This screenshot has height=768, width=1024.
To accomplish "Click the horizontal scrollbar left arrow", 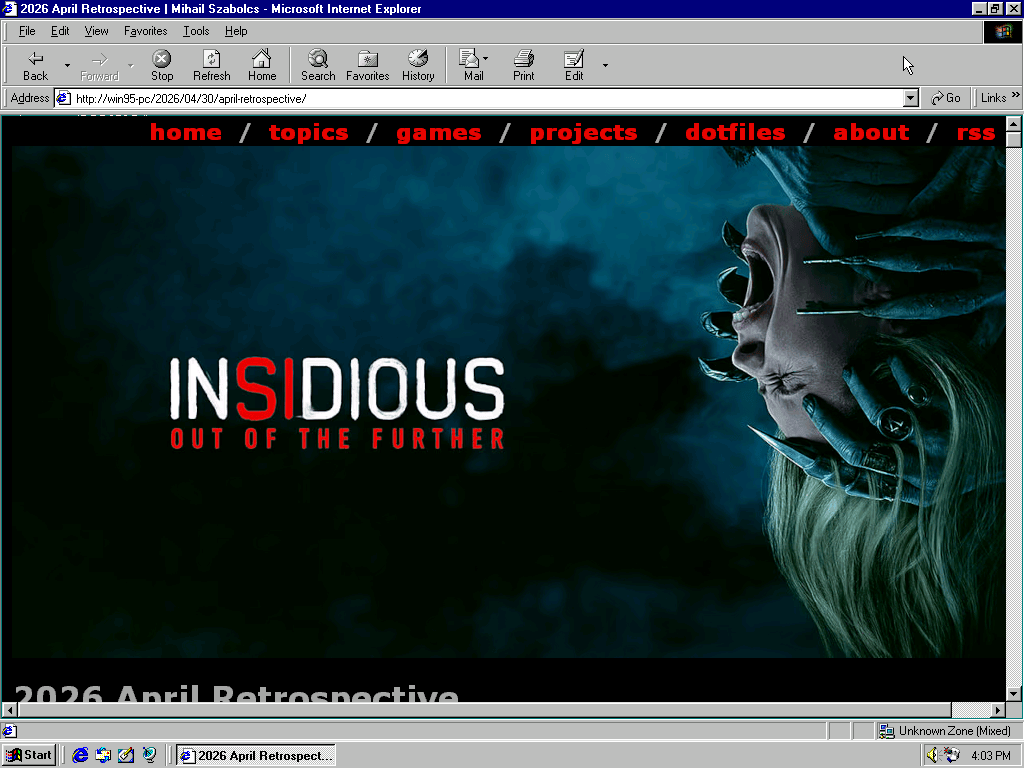I will pos(10,709).
